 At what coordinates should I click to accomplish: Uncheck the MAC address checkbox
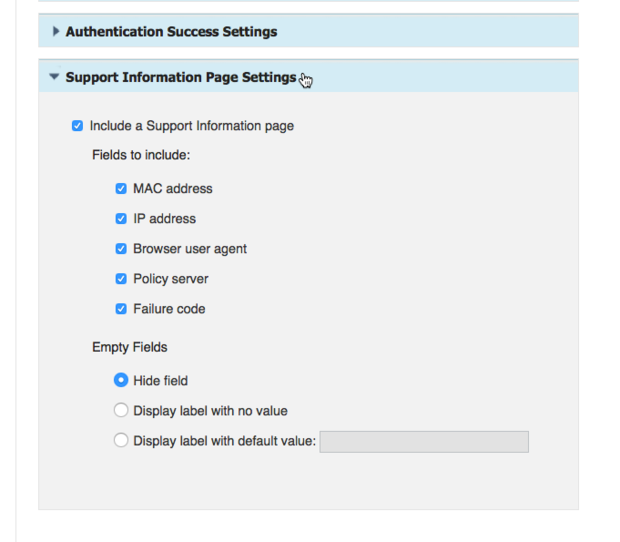pyautogui.click(x=121, y=189)
